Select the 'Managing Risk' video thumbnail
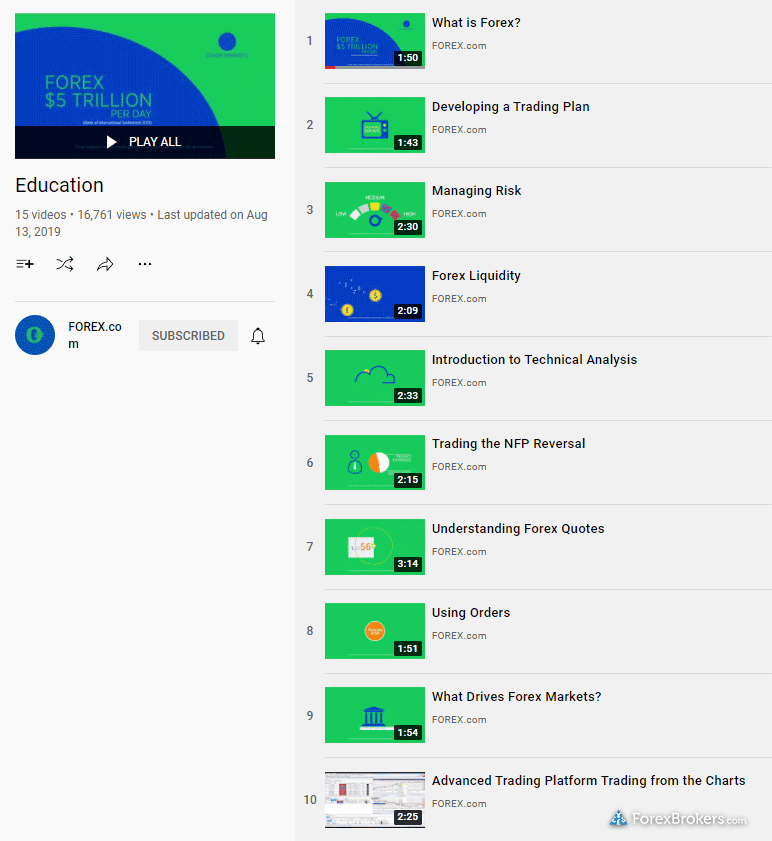Viewport: 772px width, 841px height. pos(375,209)
